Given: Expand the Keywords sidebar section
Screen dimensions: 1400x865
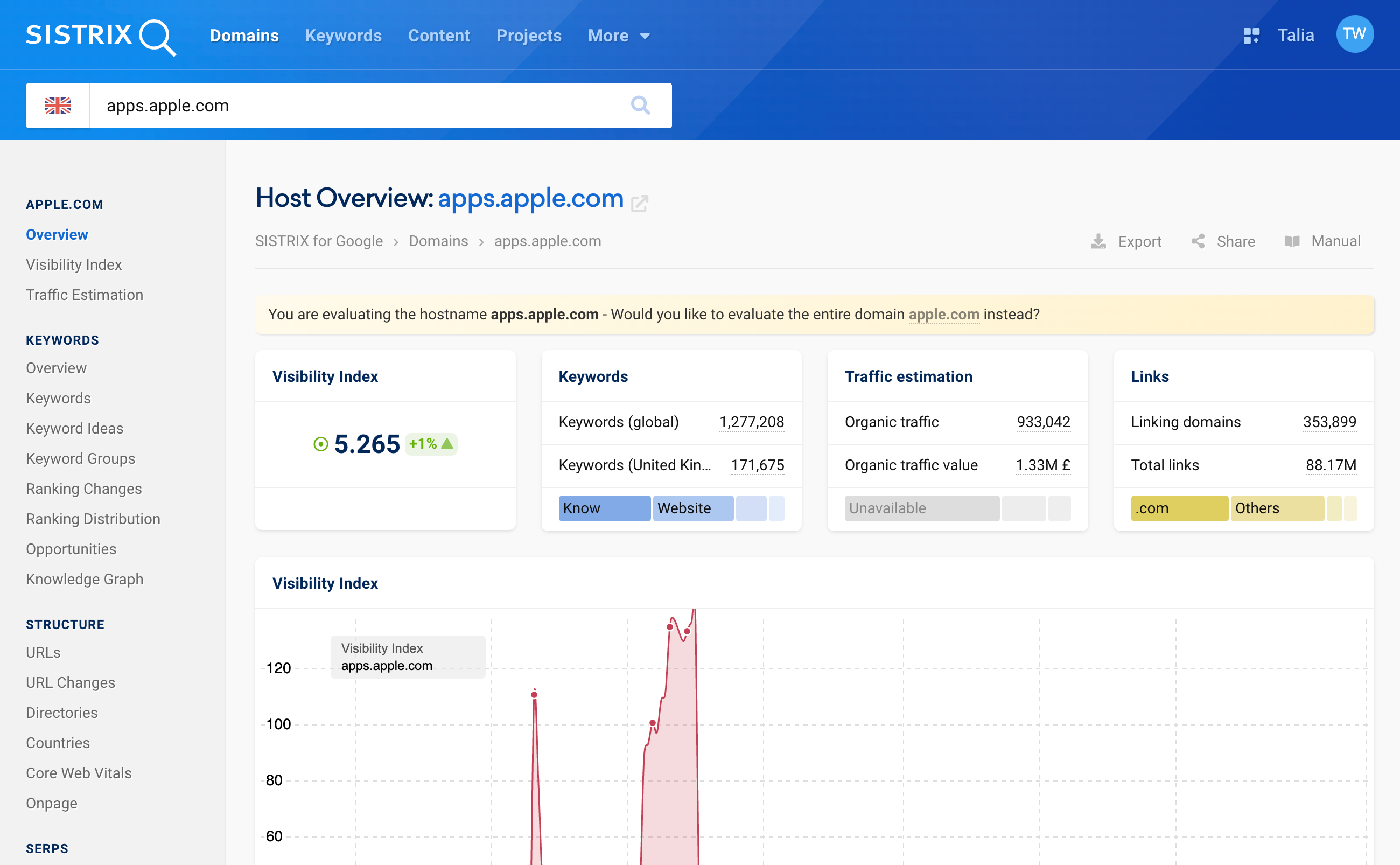Looking at the screenshot, I should click(x=62, y=340).
